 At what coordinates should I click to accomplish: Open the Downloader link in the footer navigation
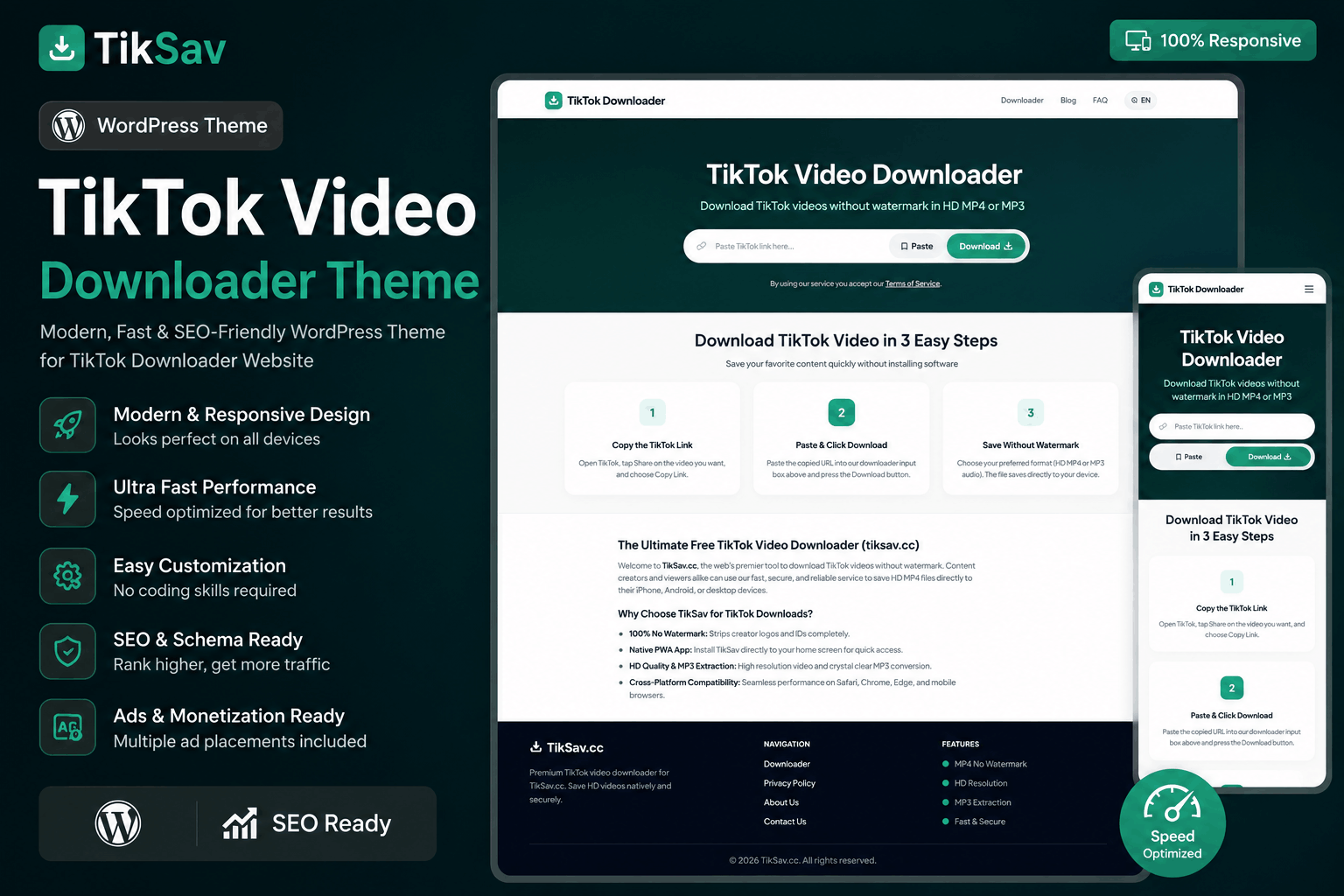(x=787, y=764)
